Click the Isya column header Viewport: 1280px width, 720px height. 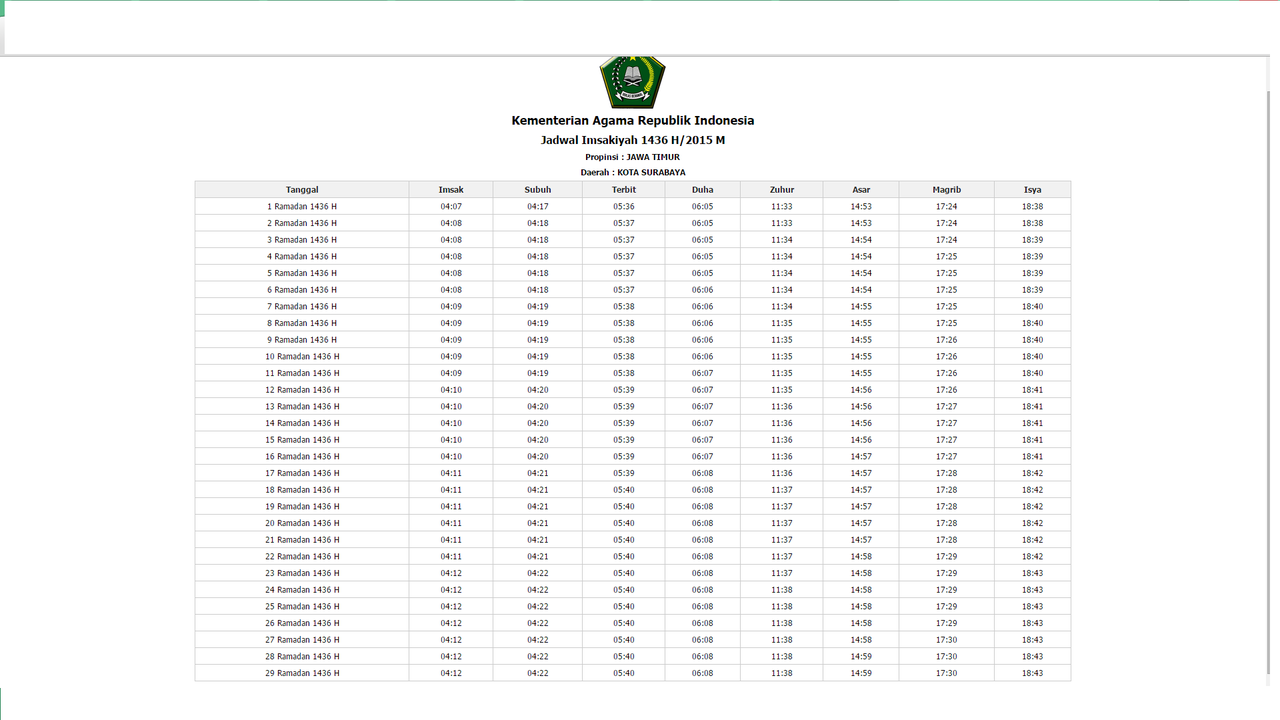(x=1033, y=190)
